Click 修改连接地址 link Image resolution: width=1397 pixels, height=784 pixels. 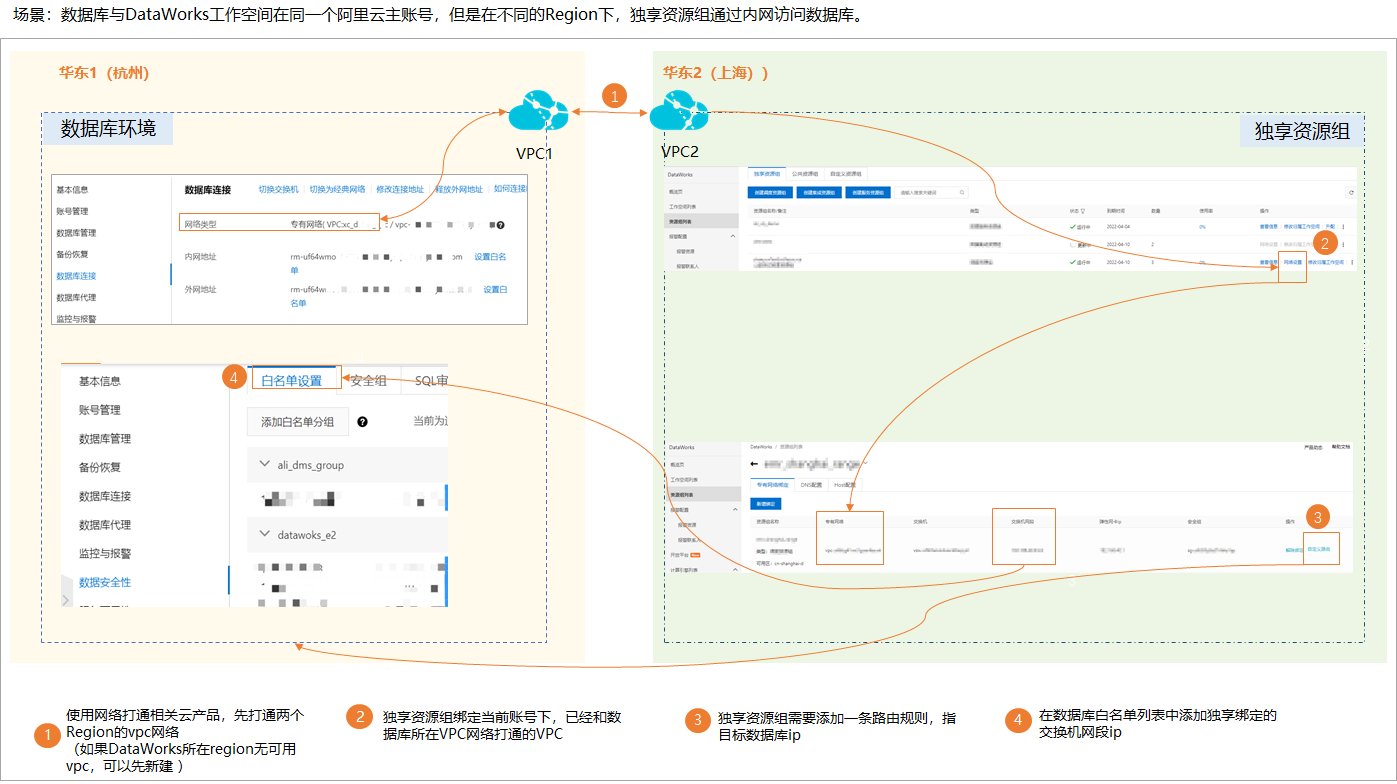(400, 189)
